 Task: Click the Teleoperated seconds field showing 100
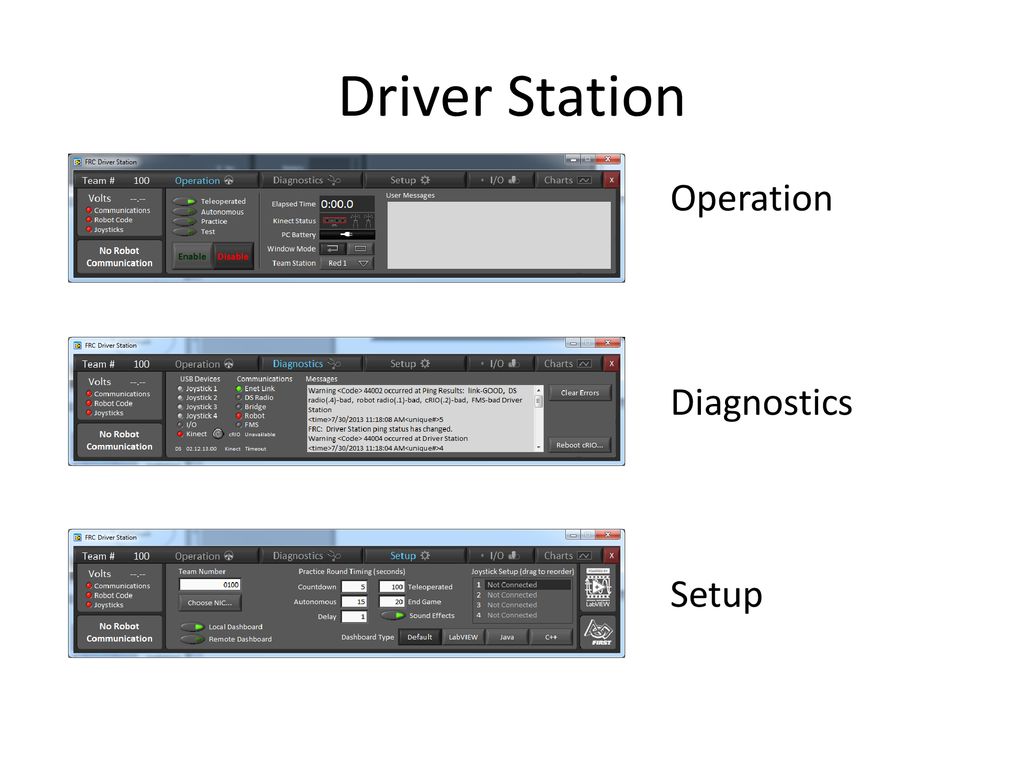tap(392, 586)
